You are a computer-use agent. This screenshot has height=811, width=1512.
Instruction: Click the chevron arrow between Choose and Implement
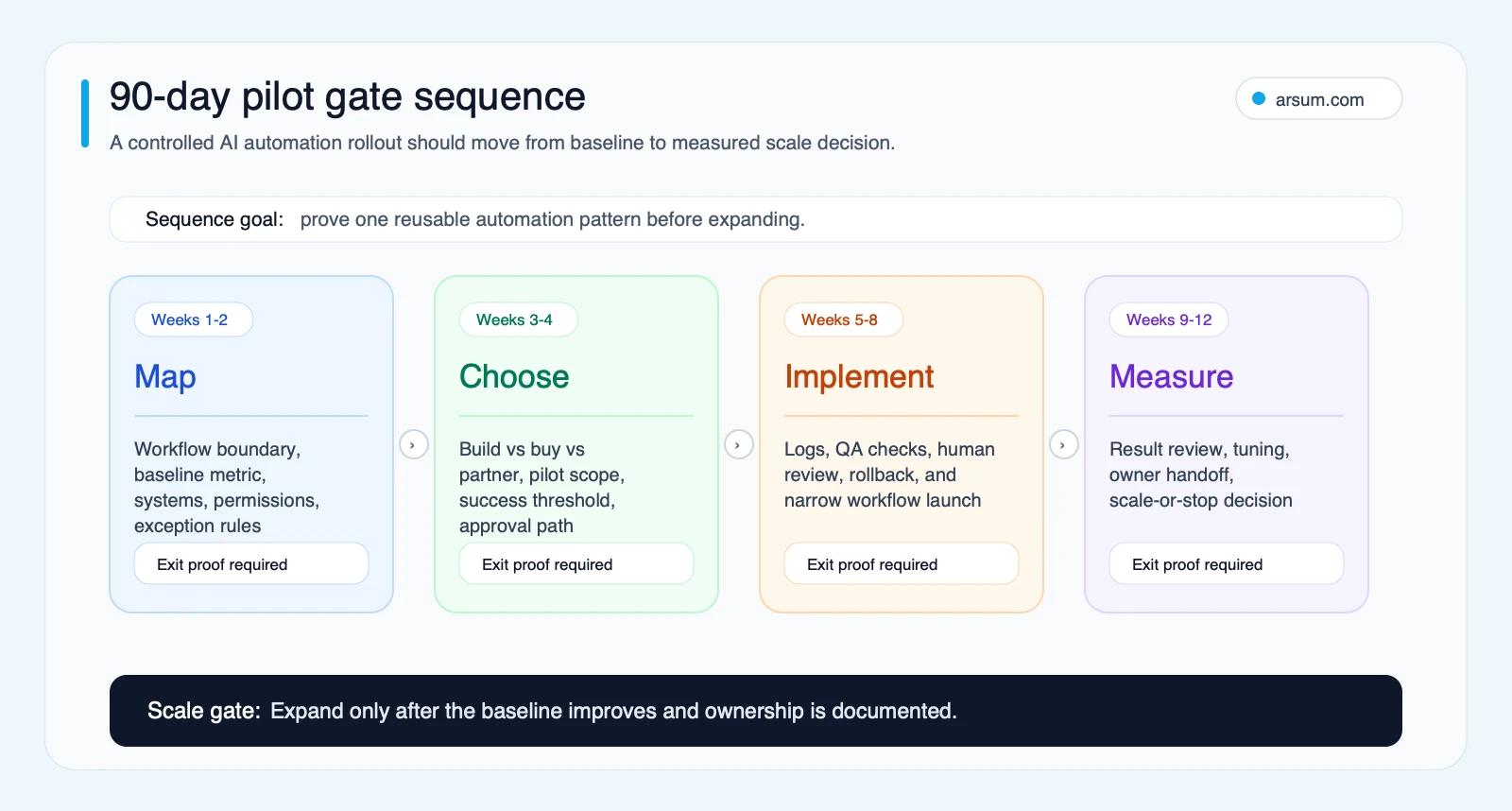coord(739,444)
